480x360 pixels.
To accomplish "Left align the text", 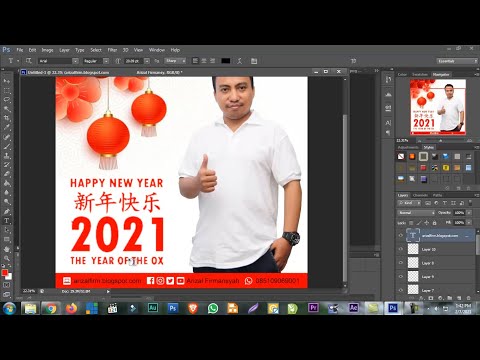I will (x=195, y=61).
